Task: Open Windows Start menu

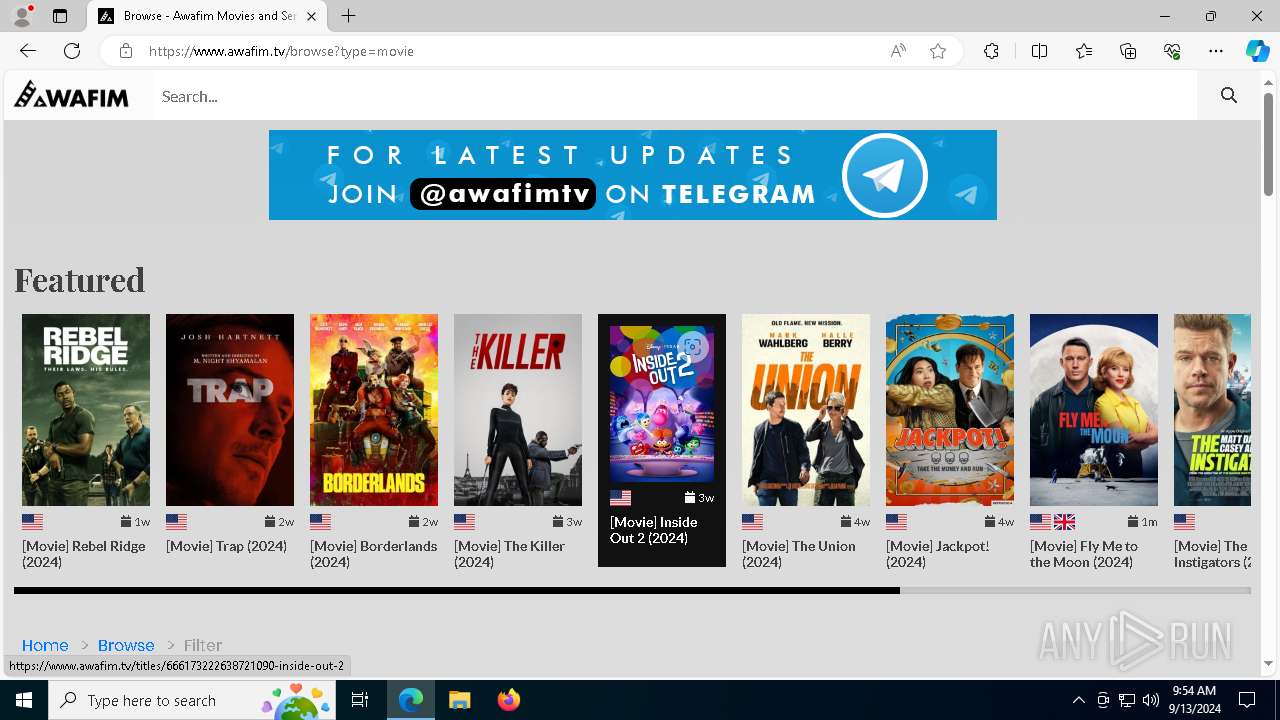Action: point(24,700)
